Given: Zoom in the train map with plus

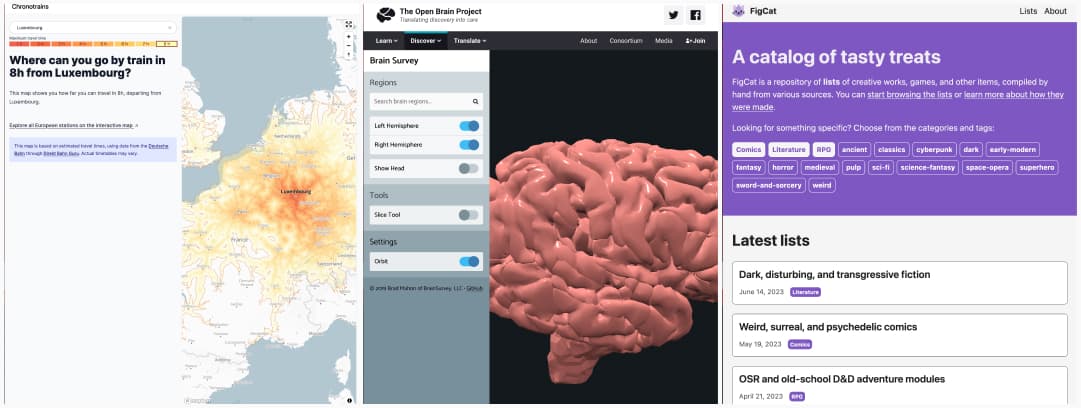Looking at the screenshot, I should (349, 37).
